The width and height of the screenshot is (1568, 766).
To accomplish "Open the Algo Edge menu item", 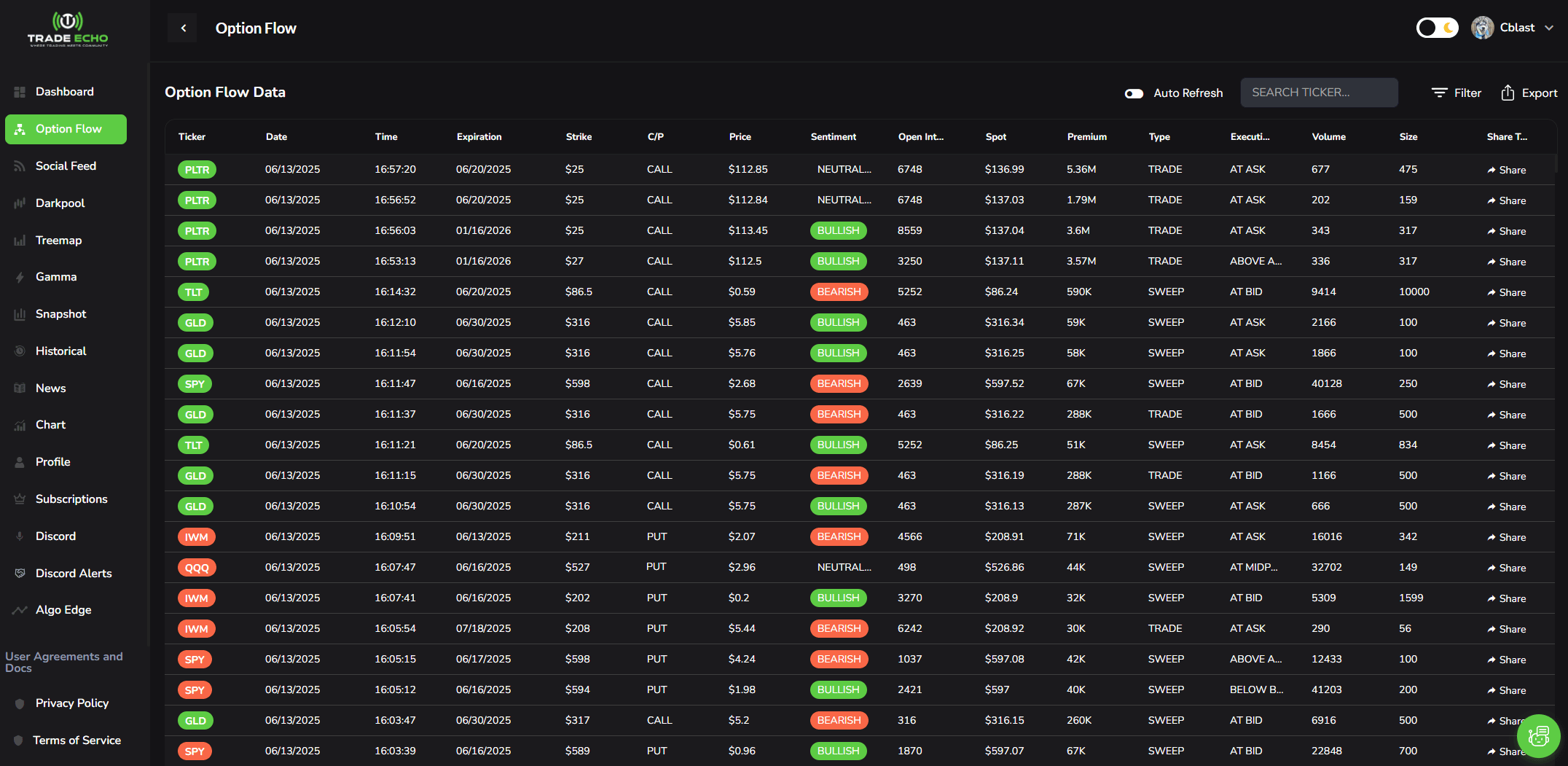I will tap(66, 610).
